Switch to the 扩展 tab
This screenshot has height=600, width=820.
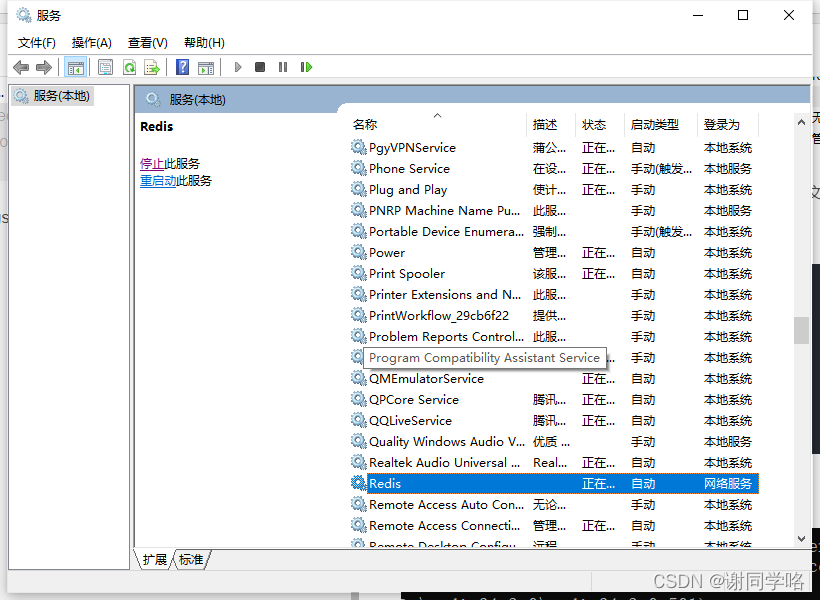(154, 560)
